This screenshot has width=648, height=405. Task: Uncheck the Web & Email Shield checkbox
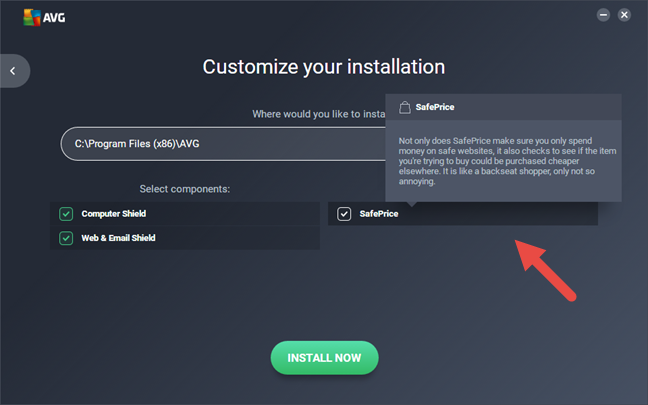[66, 238]
